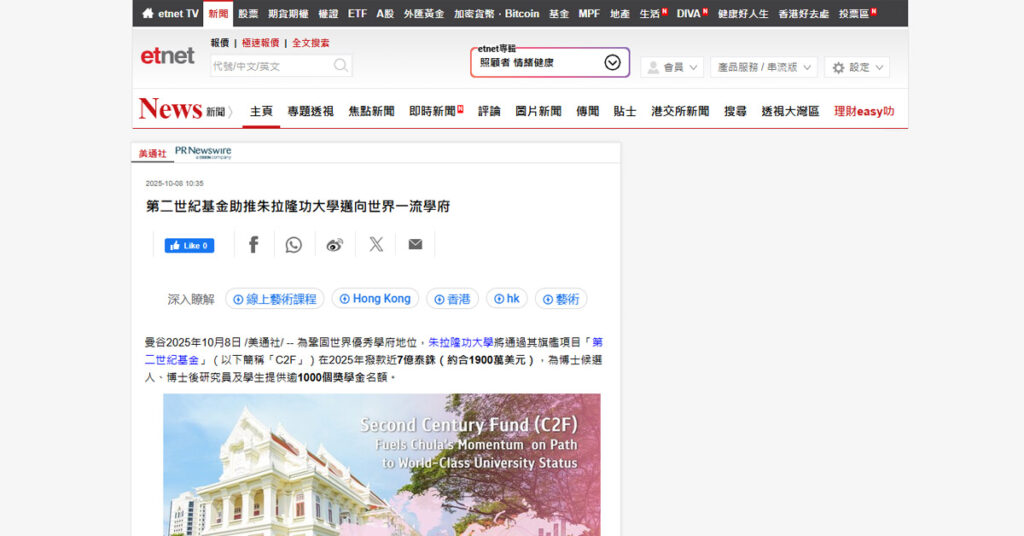Share article by email icon
The width and height of the screenshot is (1024, 536).
[415, 245]
